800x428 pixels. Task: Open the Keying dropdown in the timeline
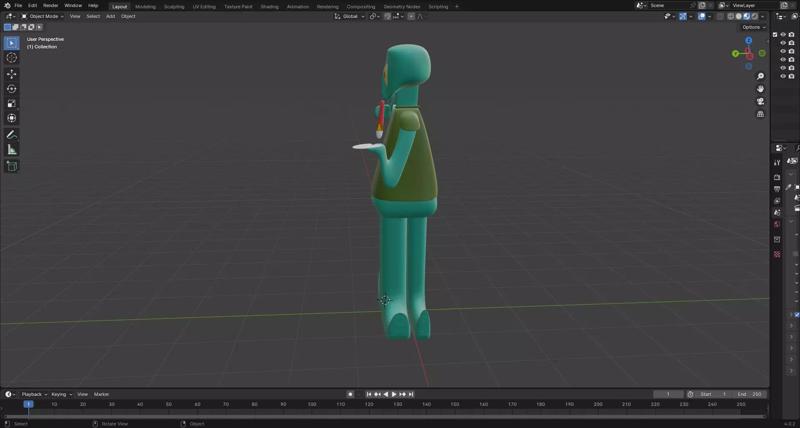point(61,394)
